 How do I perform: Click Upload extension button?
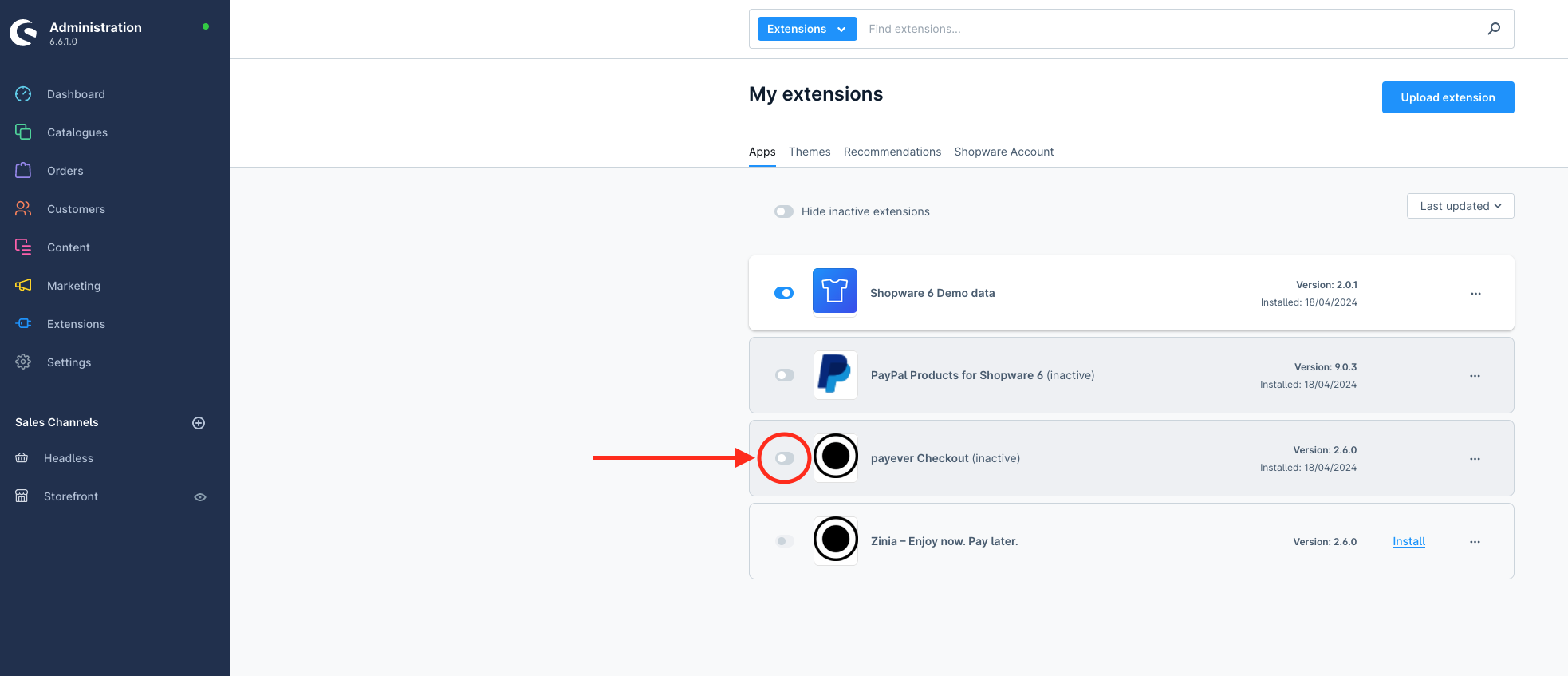[1448, 97]
